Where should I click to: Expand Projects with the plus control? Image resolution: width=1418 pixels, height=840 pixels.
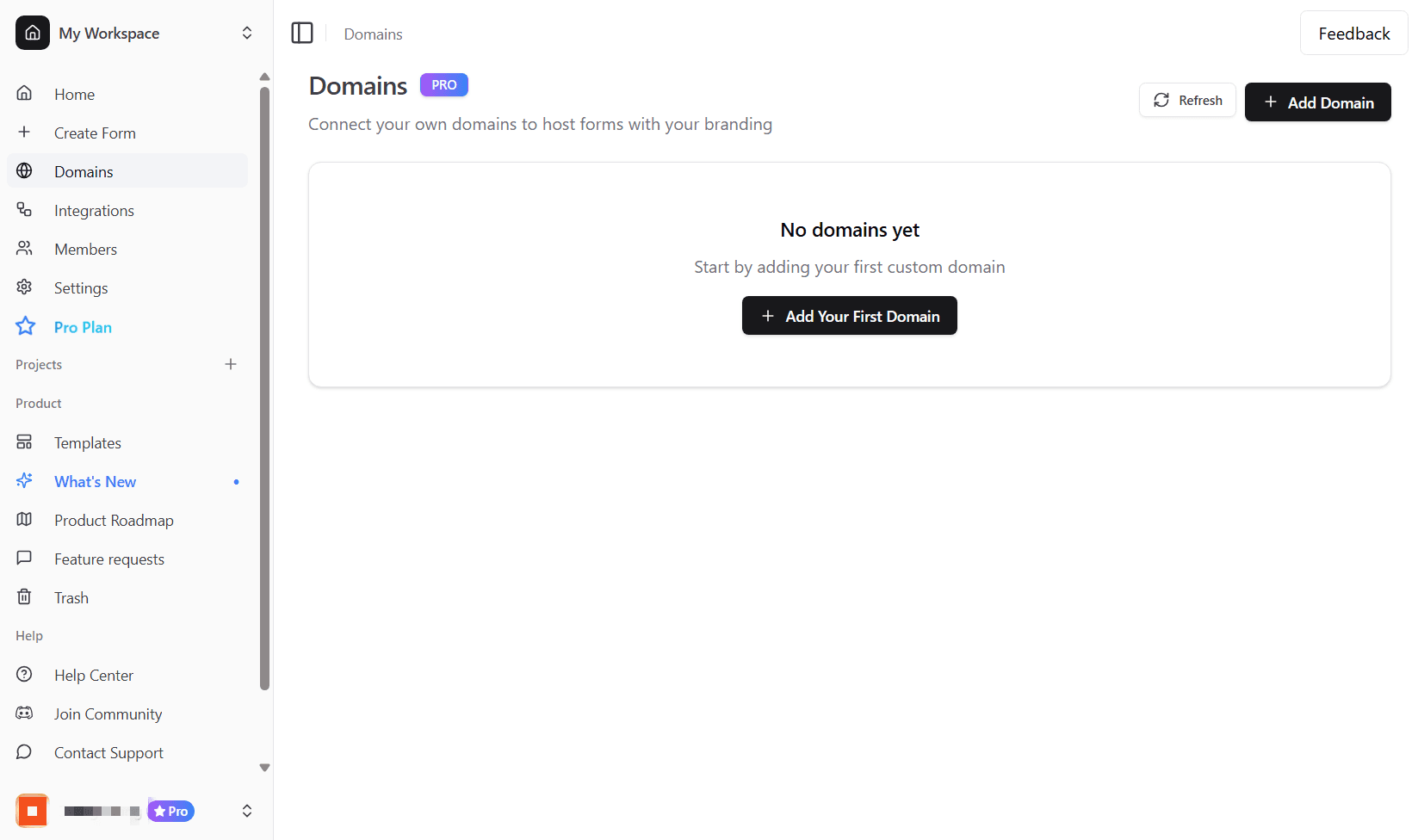click(x=231, y=363)
